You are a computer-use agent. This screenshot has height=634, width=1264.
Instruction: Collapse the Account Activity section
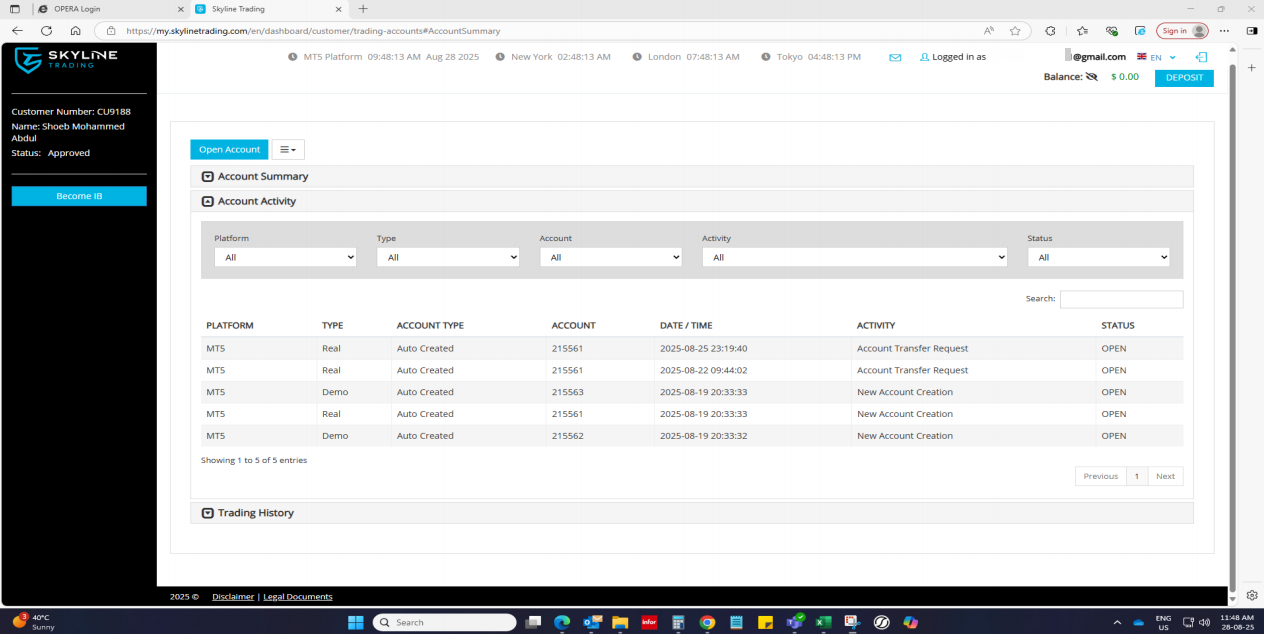click(208, 201)
